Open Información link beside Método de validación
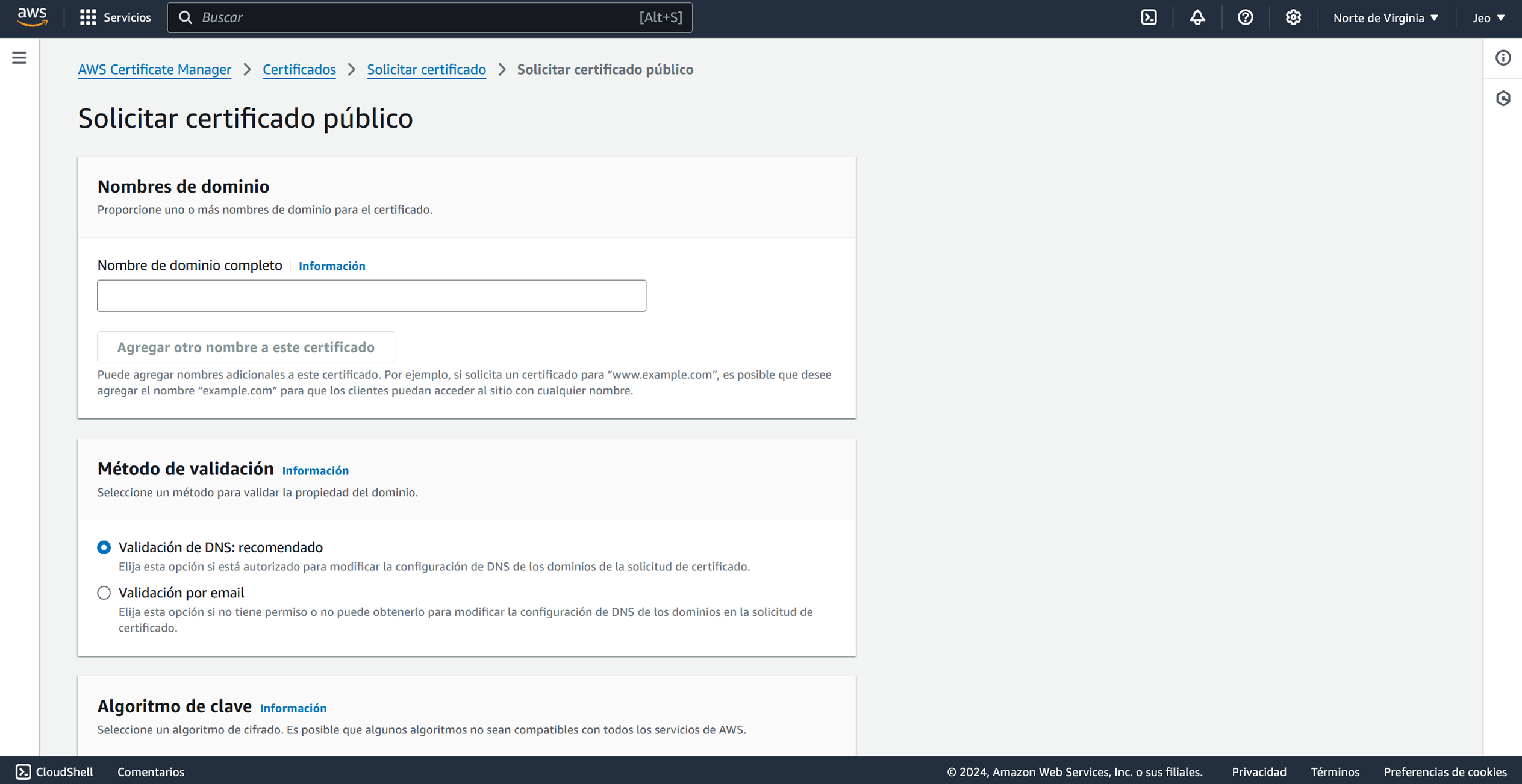The width and height of the screenshot is (1522, 784). [315, 471]
